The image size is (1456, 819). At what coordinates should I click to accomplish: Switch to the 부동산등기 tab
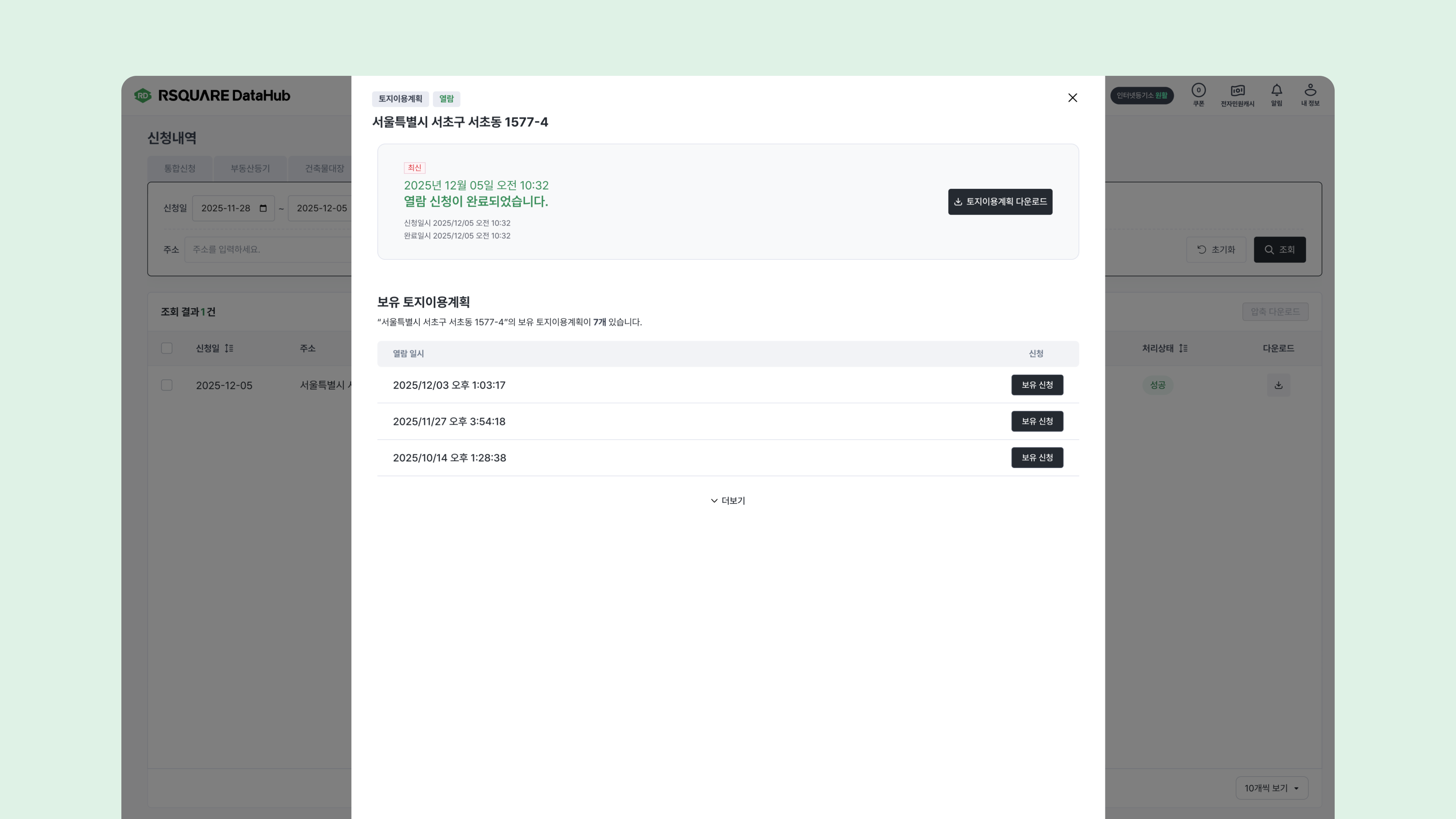pyautogui.click(x=250, y=168)
